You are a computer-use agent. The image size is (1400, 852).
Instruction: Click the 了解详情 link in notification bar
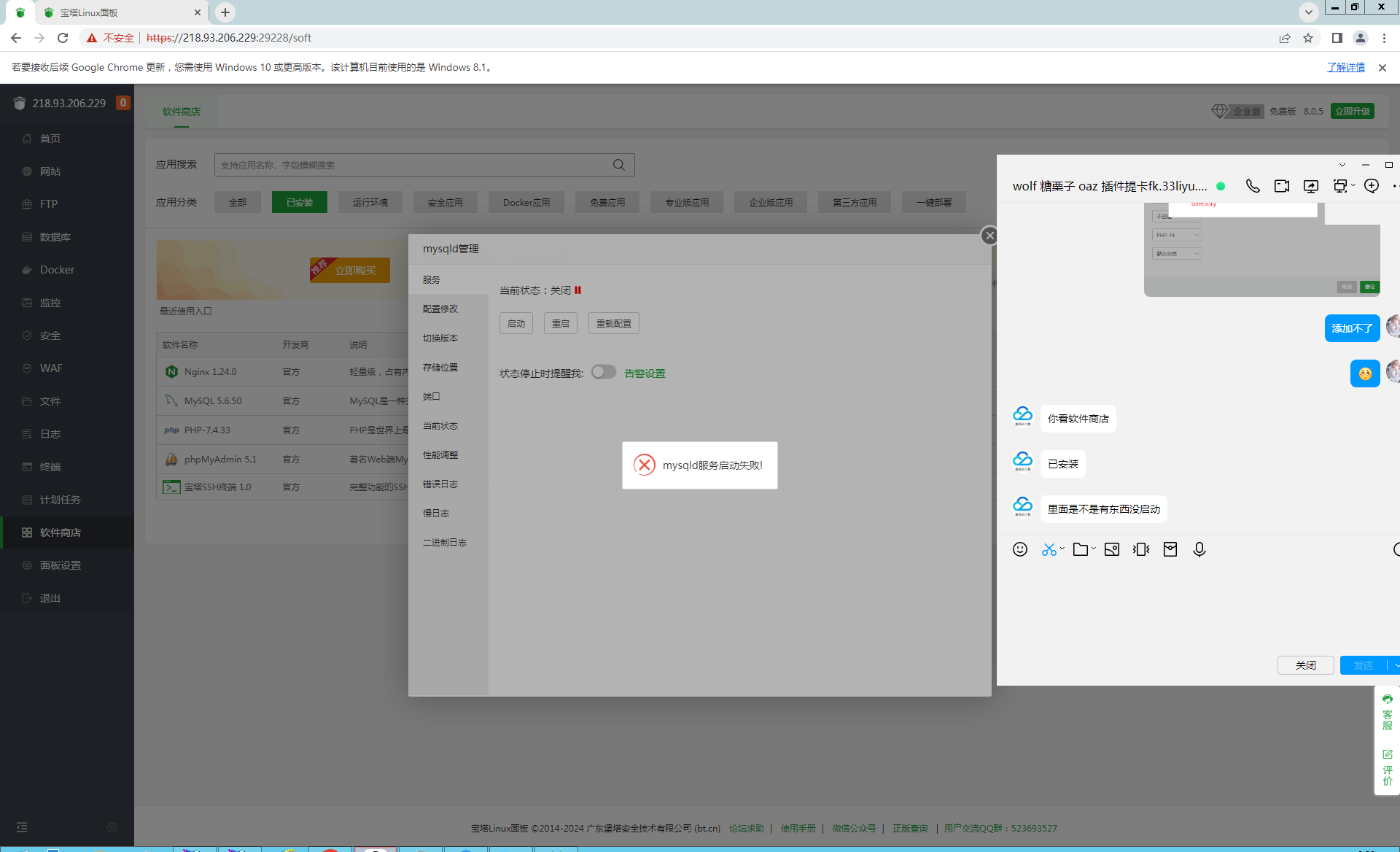point(1346,67)
